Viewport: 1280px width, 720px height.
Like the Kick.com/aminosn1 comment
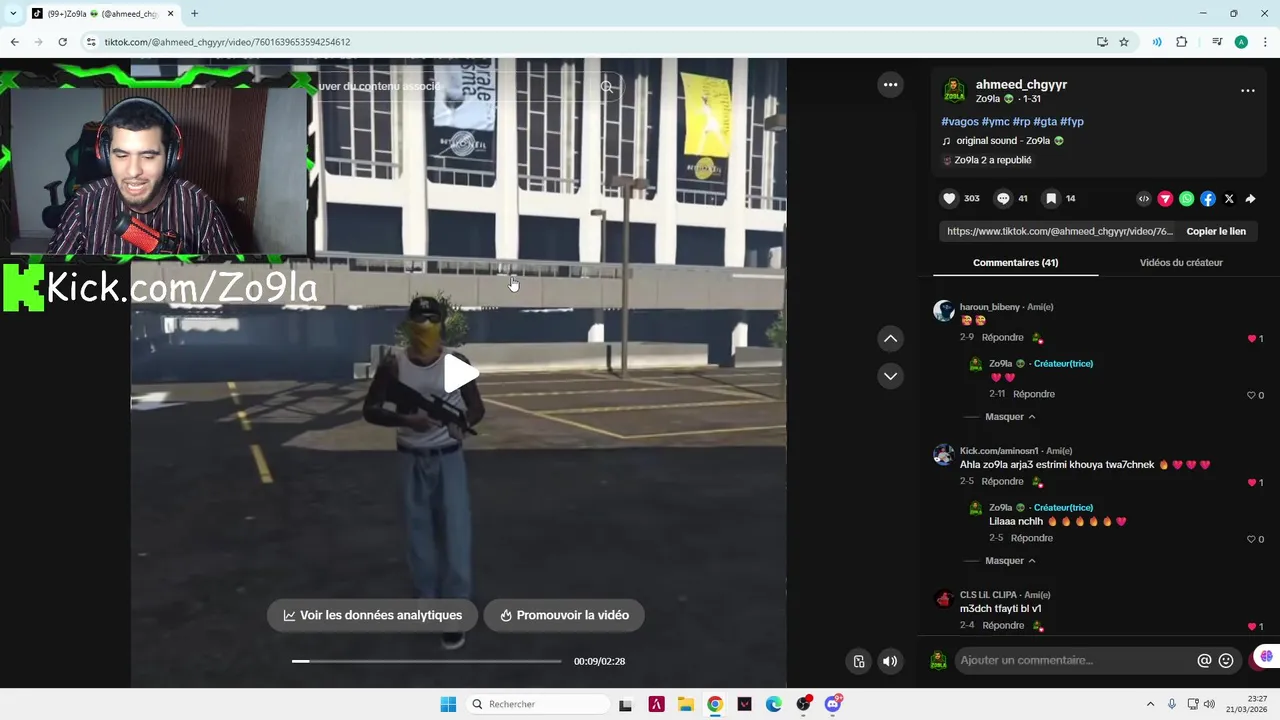pos(1251,483)
